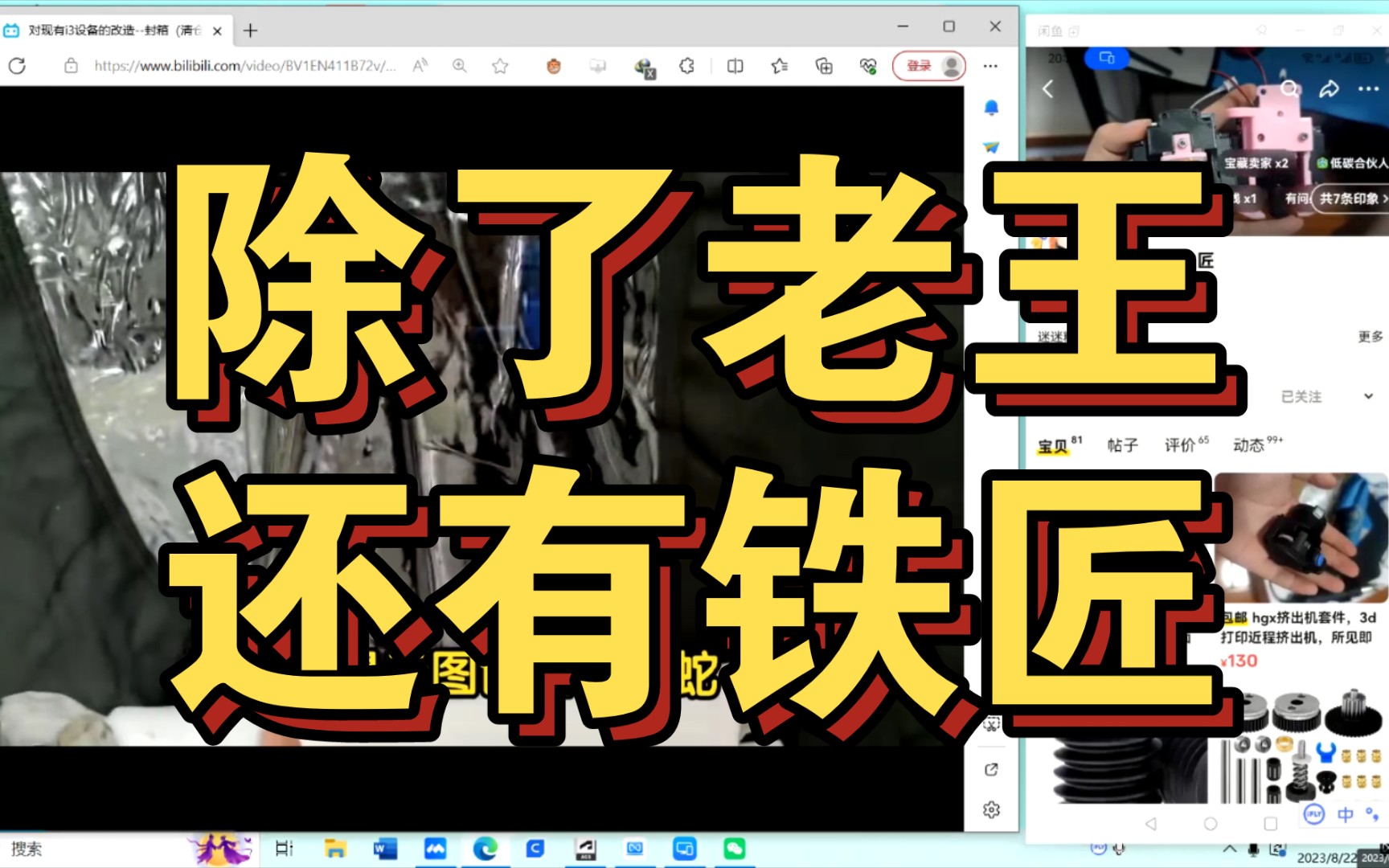Open the monkey face extension icon
The width and height of the screenshot is (1389, 868).
tap(554, 66)
